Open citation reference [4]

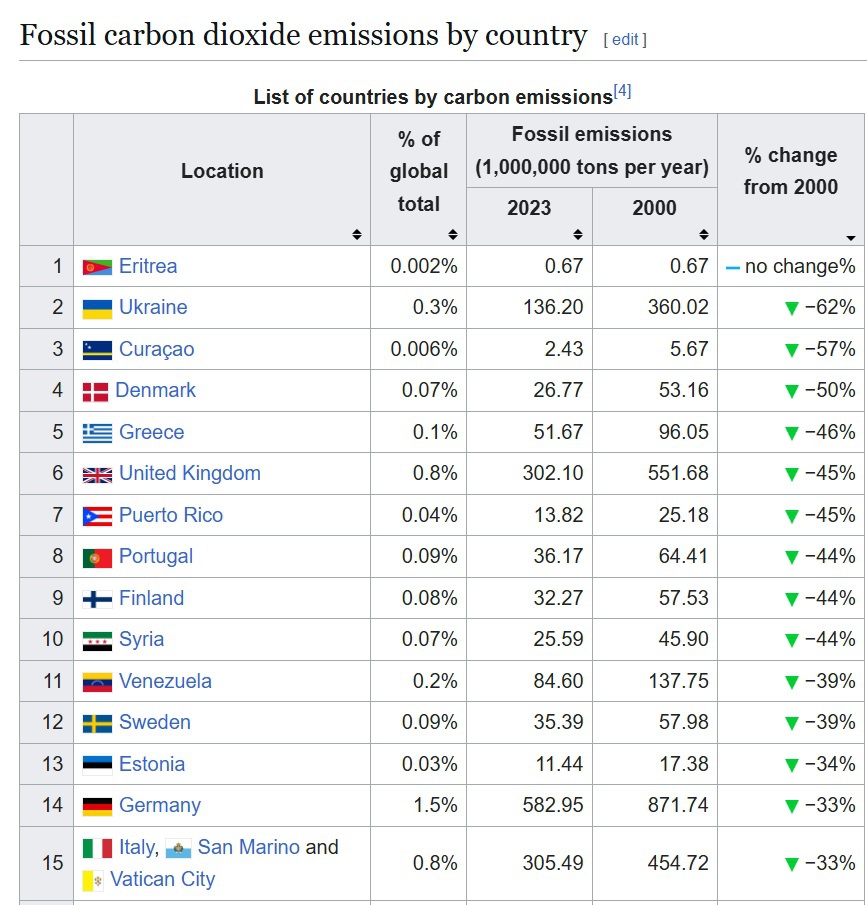[x=623, y=92]
